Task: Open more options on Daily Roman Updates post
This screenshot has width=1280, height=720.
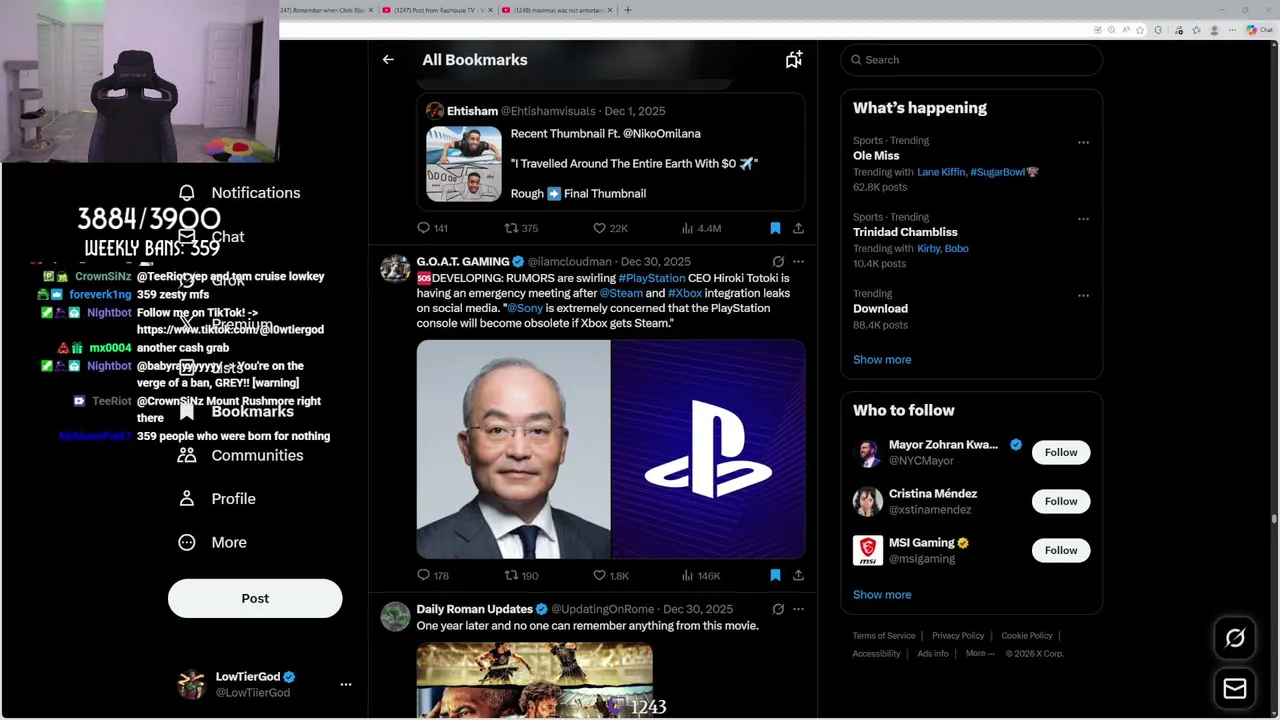Action: [798, 609]
